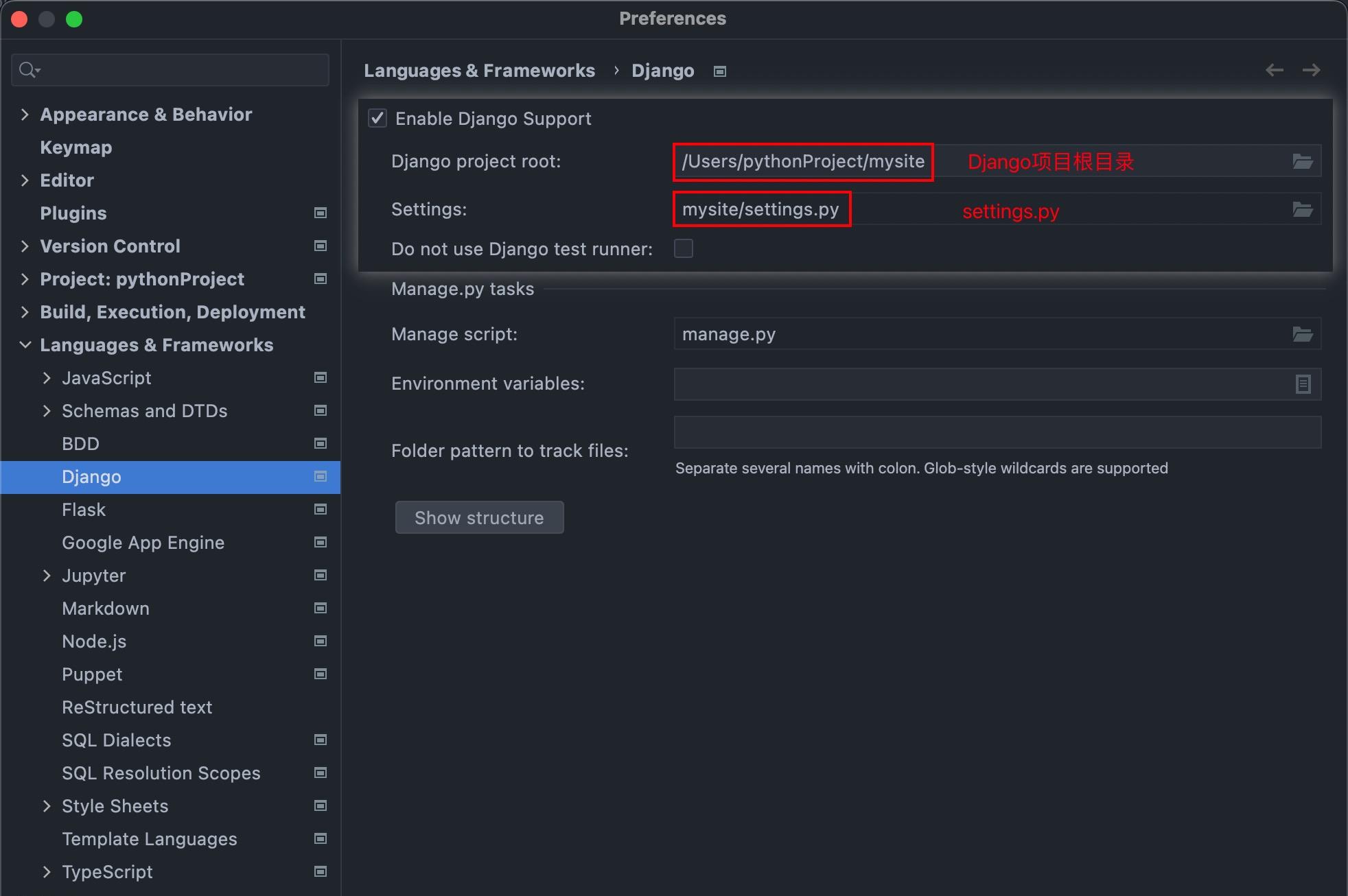Click the project-level icon next to SQL Dialects
This screenshot has height=896, width=1348.
pos(320,740)
